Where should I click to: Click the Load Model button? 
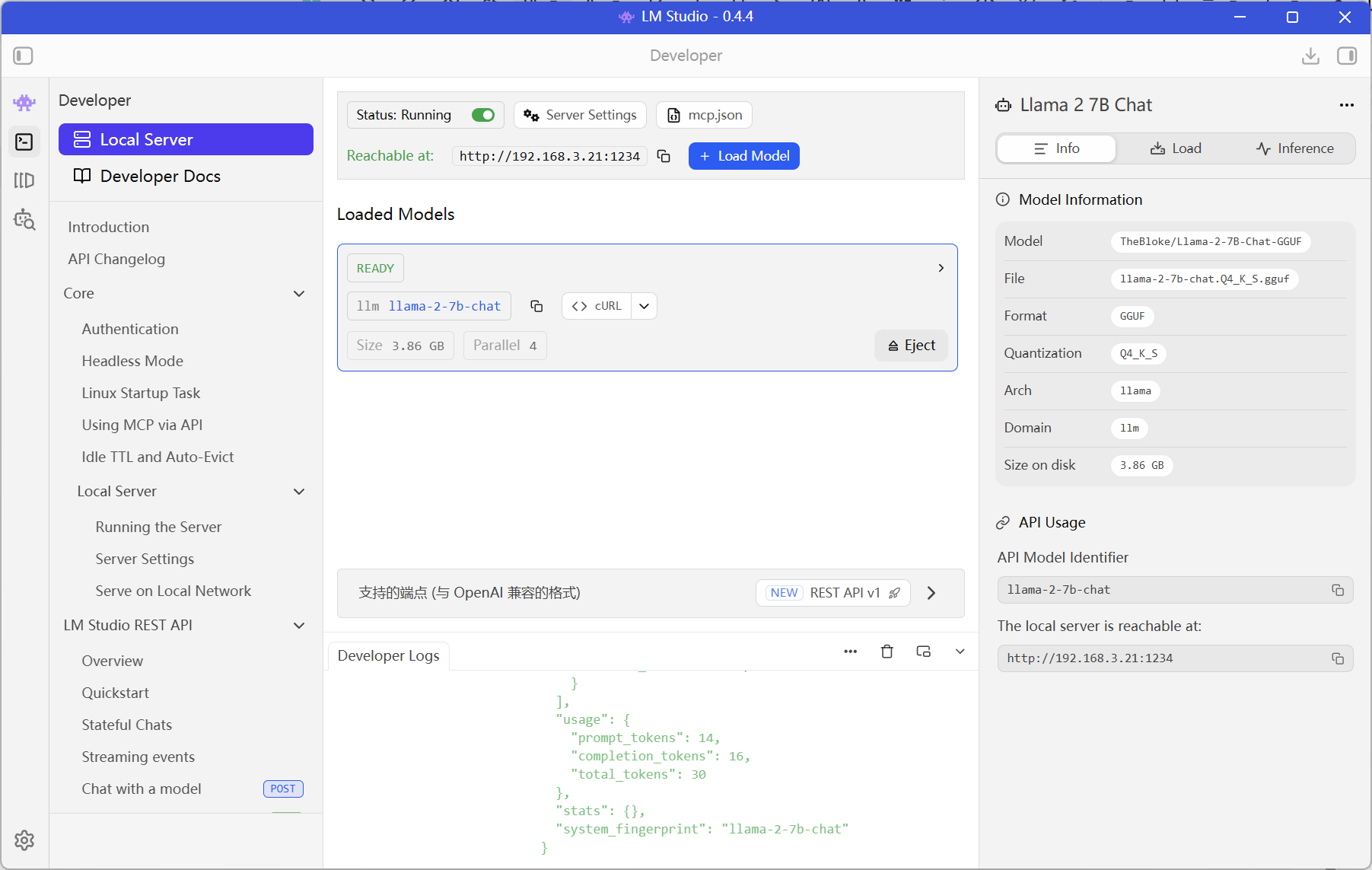[743, 156]
